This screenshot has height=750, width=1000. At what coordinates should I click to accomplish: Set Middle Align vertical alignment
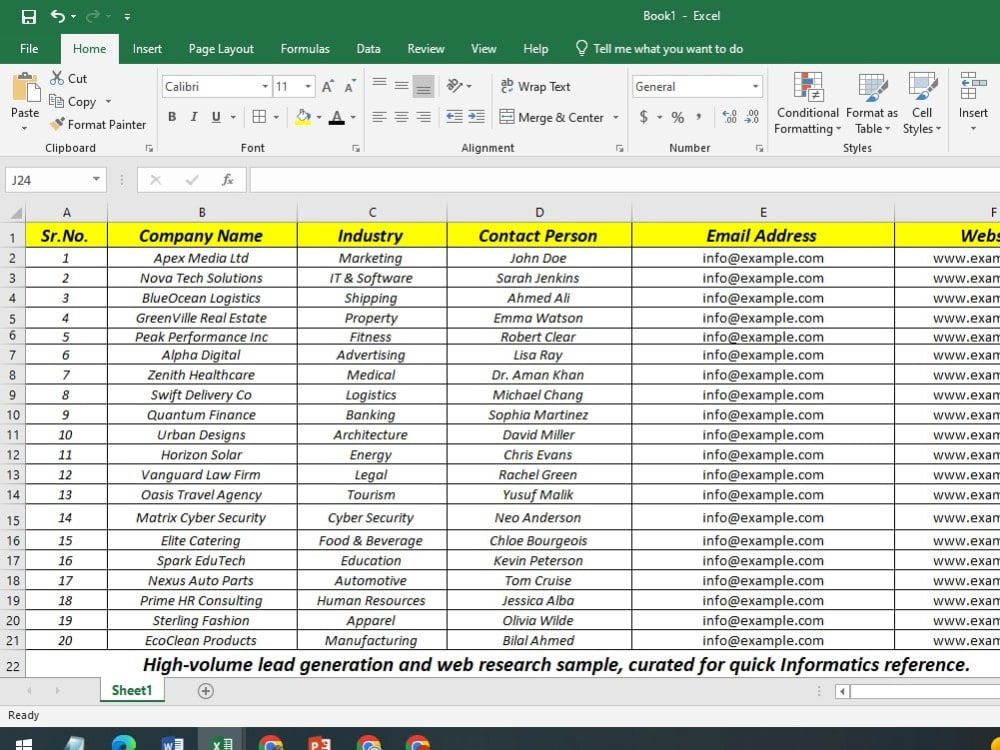[x=401, y=85]
